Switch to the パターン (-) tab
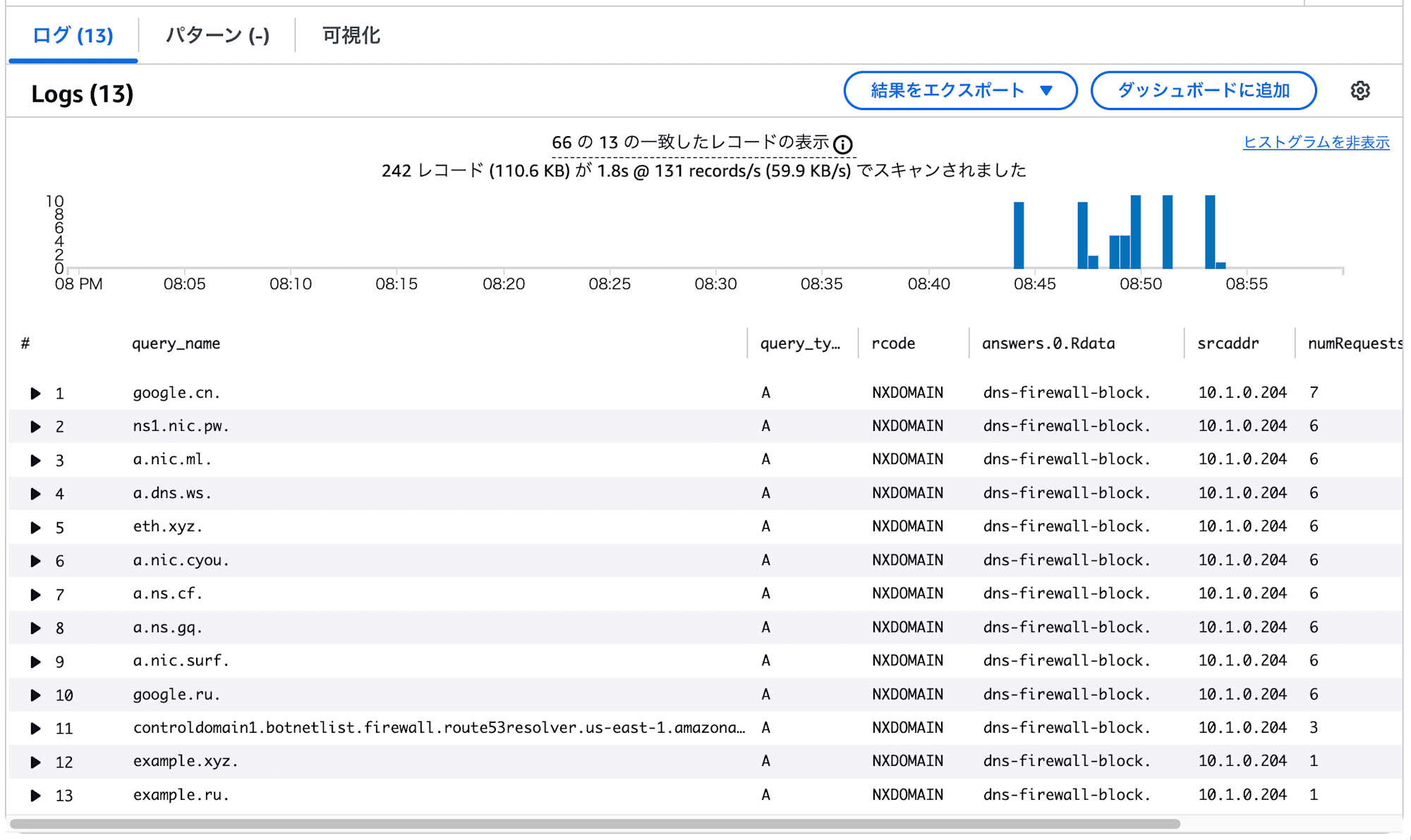The height and width of the screenshot is (840, 1411). click(x=217, y=35)
